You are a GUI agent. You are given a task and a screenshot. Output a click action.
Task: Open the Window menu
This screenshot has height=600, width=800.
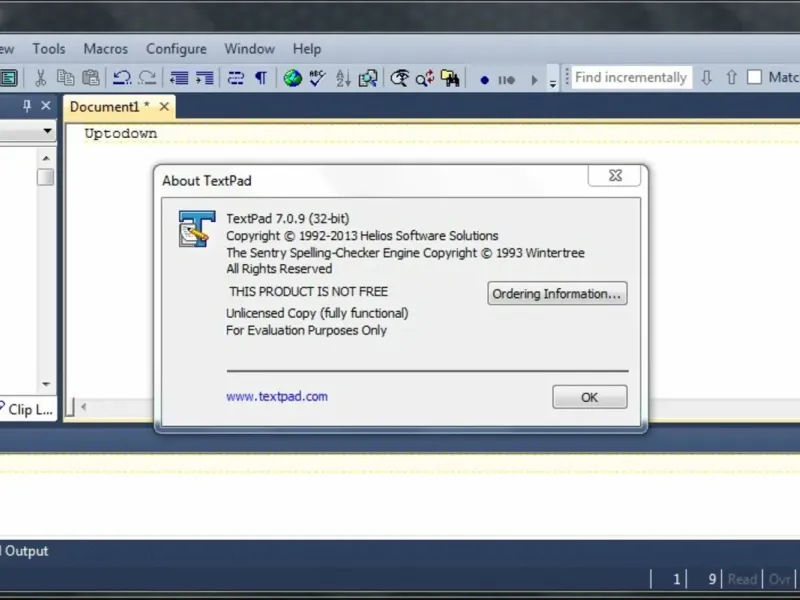[249, 49]
